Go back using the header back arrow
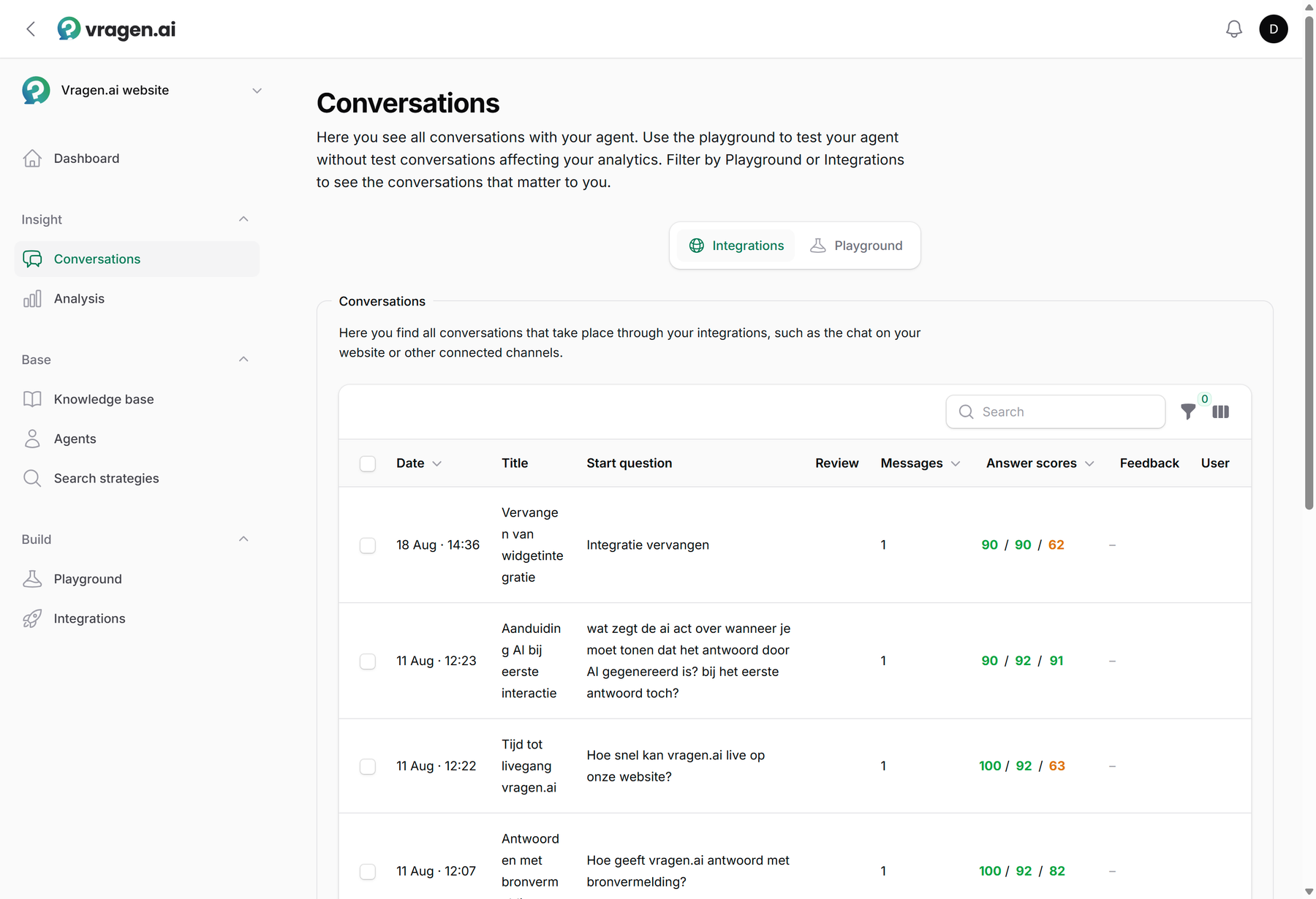 (x=31, y=29)
